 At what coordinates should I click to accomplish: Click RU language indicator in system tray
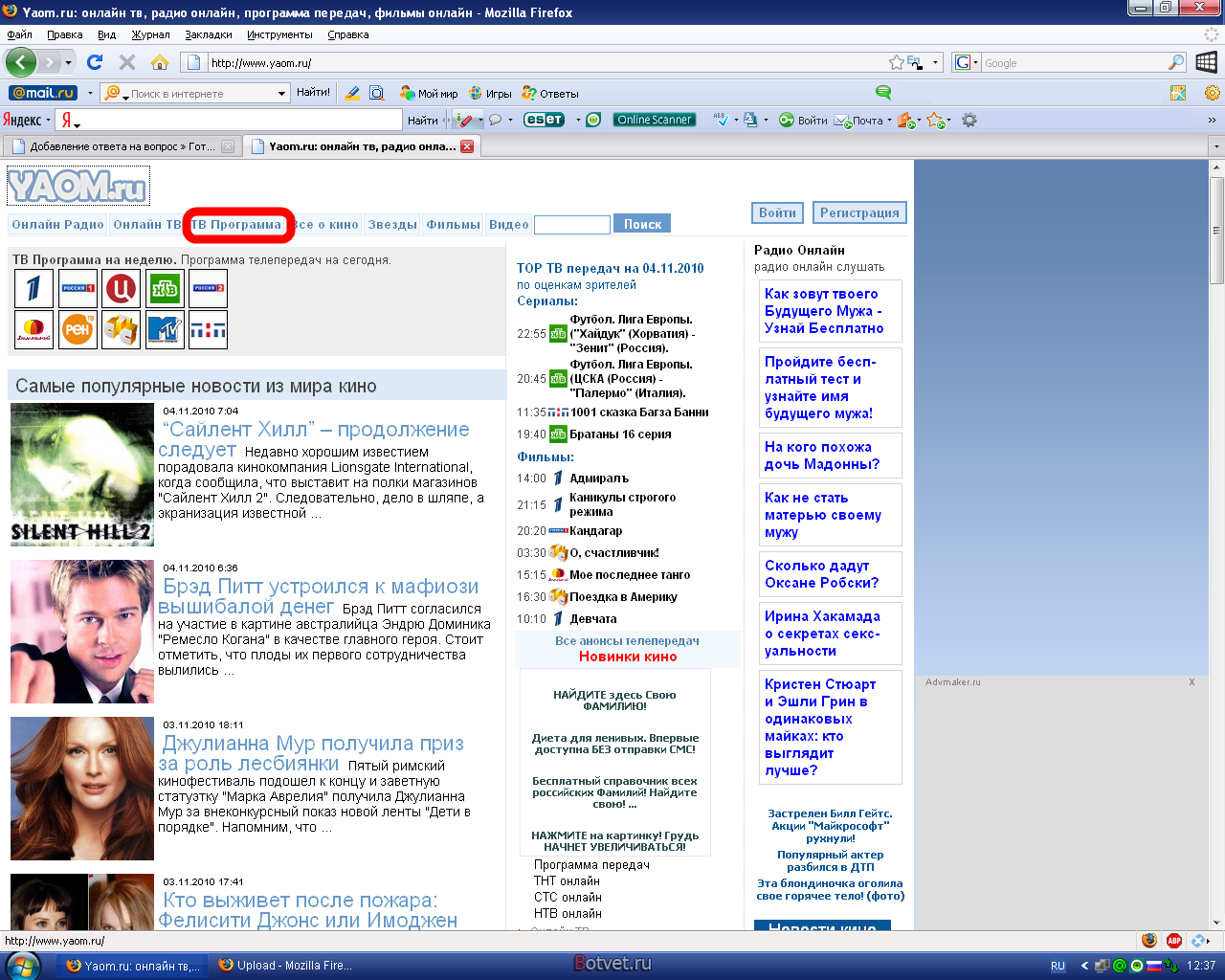(1058, 966)
